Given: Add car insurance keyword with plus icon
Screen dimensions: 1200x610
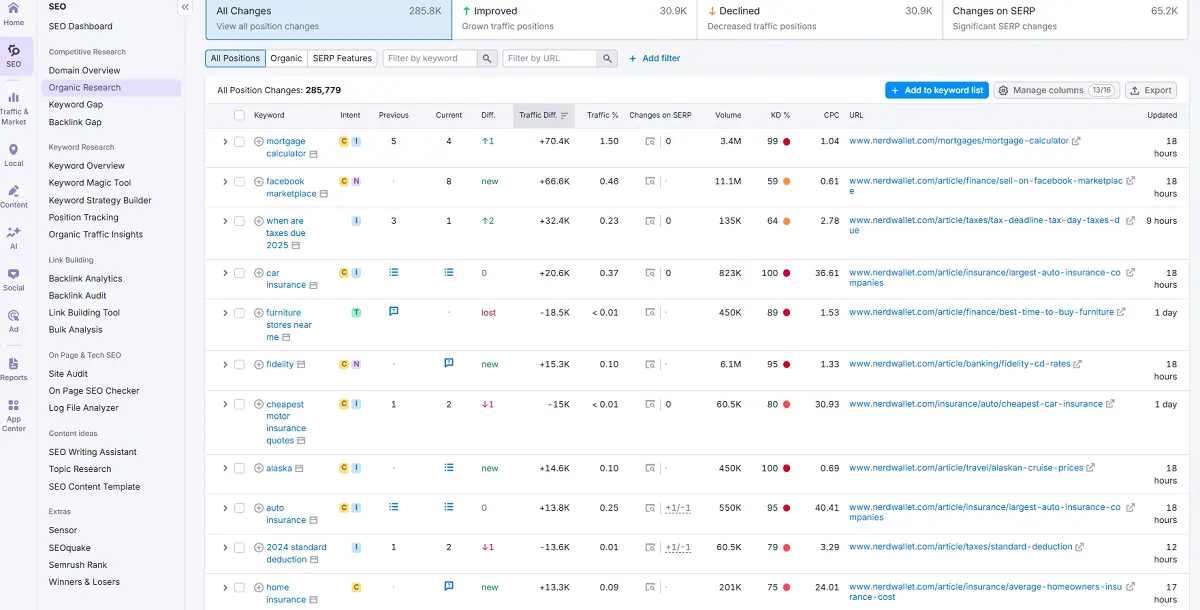Looking at the screenshot, I should (x=259, y=273).
